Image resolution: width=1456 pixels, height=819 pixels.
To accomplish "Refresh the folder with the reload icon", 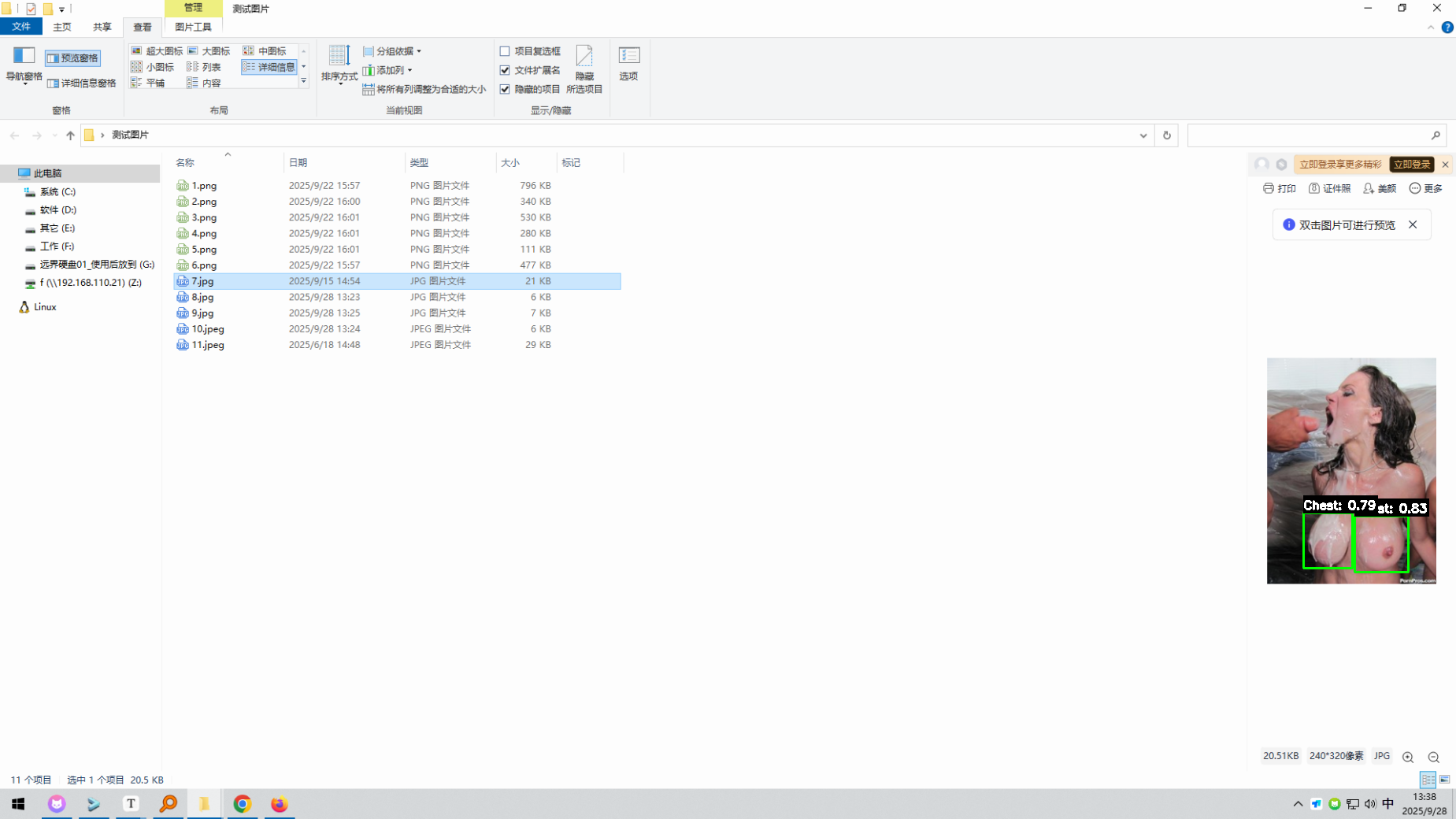I will 1166,135.
